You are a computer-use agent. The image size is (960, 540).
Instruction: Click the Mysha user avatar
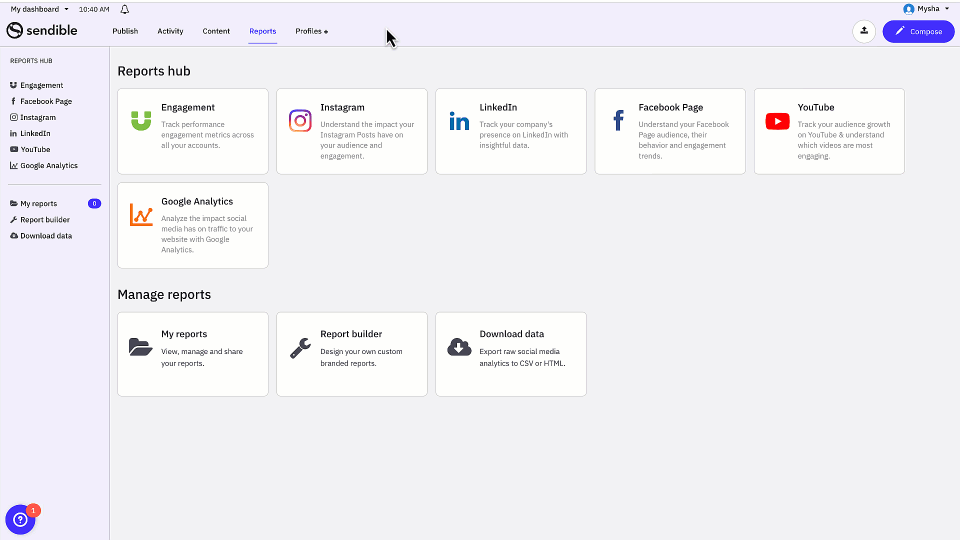click(x=909, y=9)
